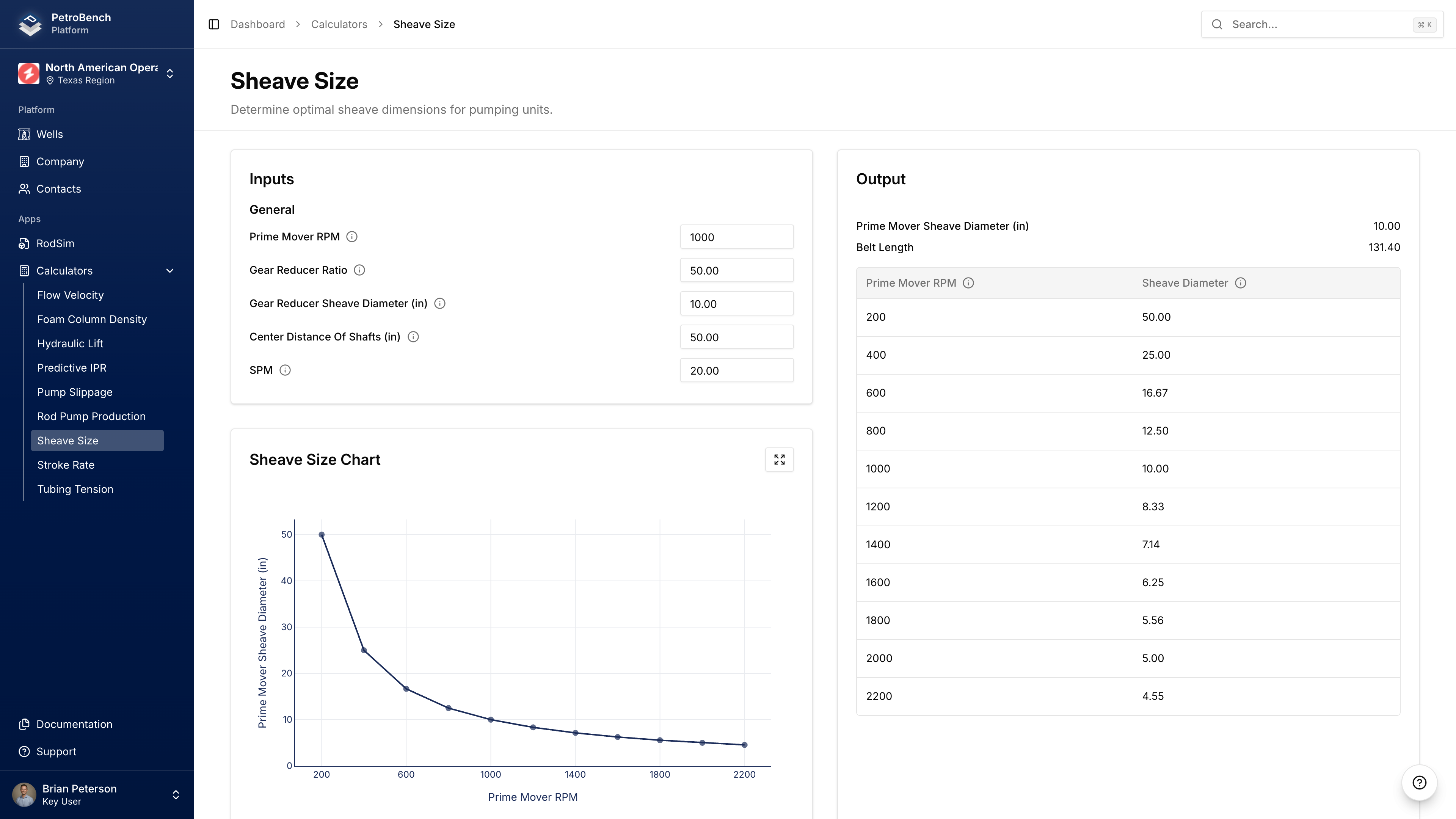Viewport: 1456px width, 819px height.
Task: Expand the Sheave Size Chart fullscreen
Action: point(779,460)
